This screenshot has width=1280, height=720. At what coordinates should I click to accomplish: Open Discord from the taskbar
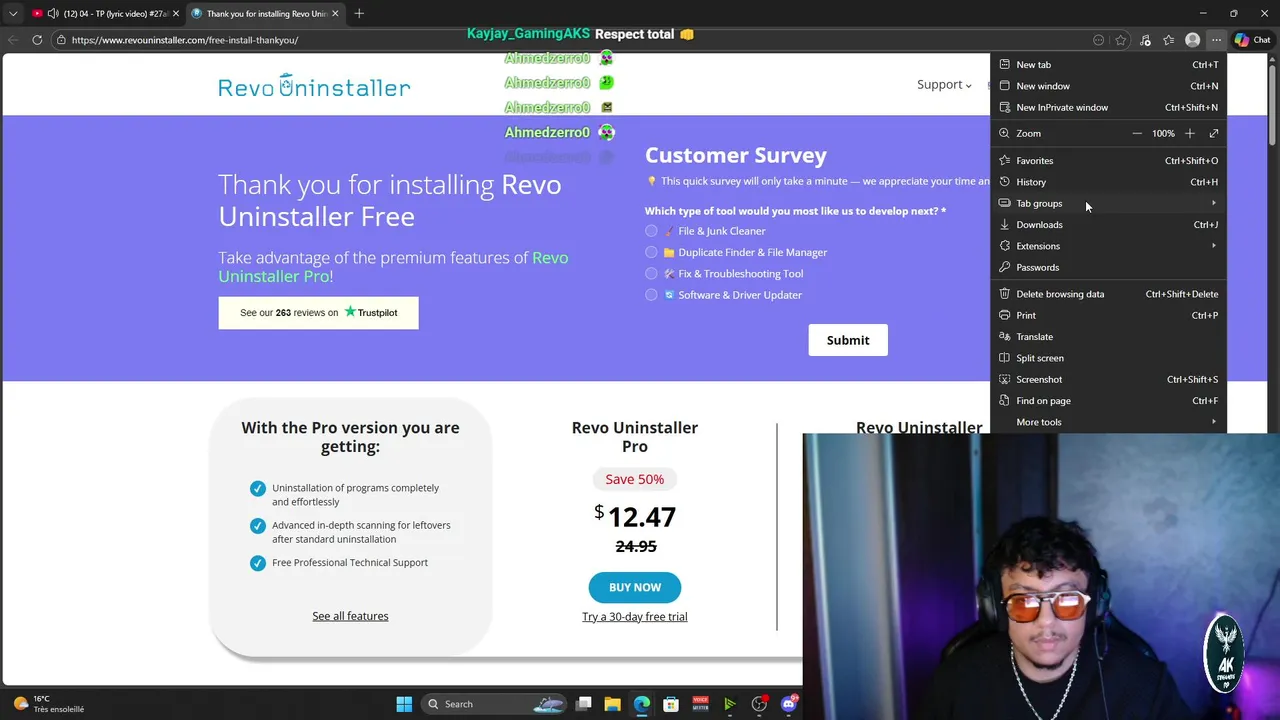click(x=788, y=704)
